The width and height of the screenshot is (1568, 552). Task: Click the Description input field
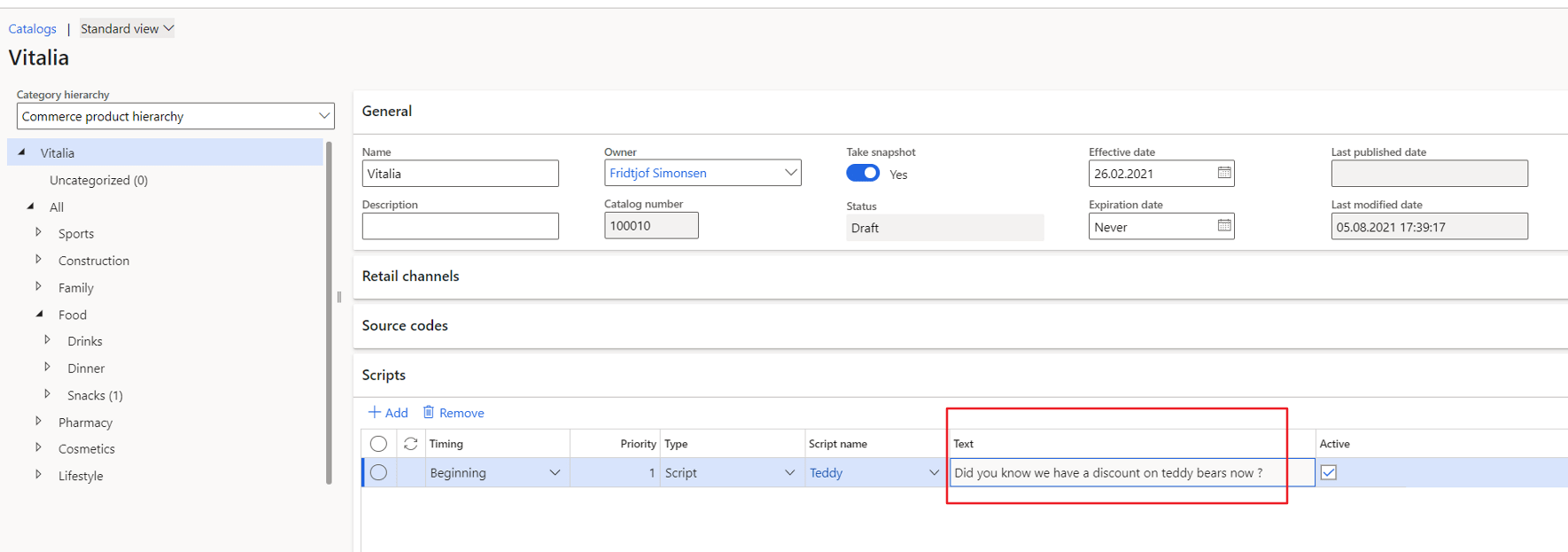tap(460, 226)
